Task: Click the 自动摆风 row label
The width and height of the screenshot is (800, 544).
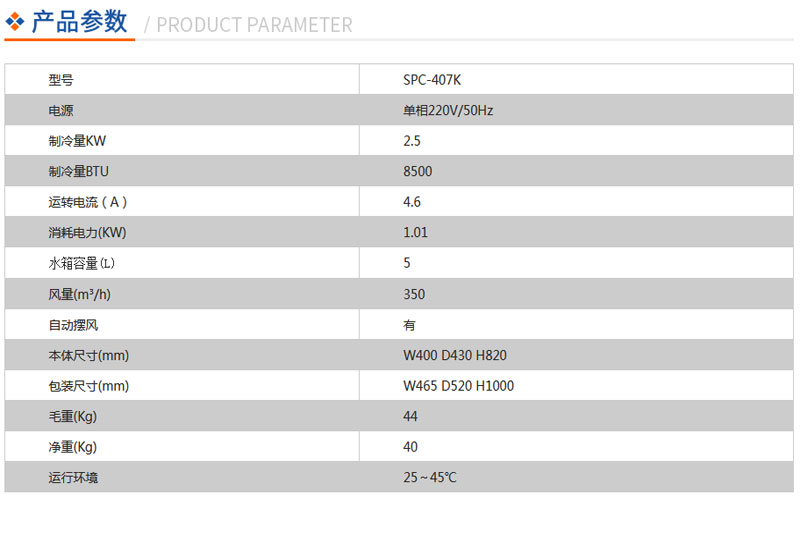Action: [73, 325]
